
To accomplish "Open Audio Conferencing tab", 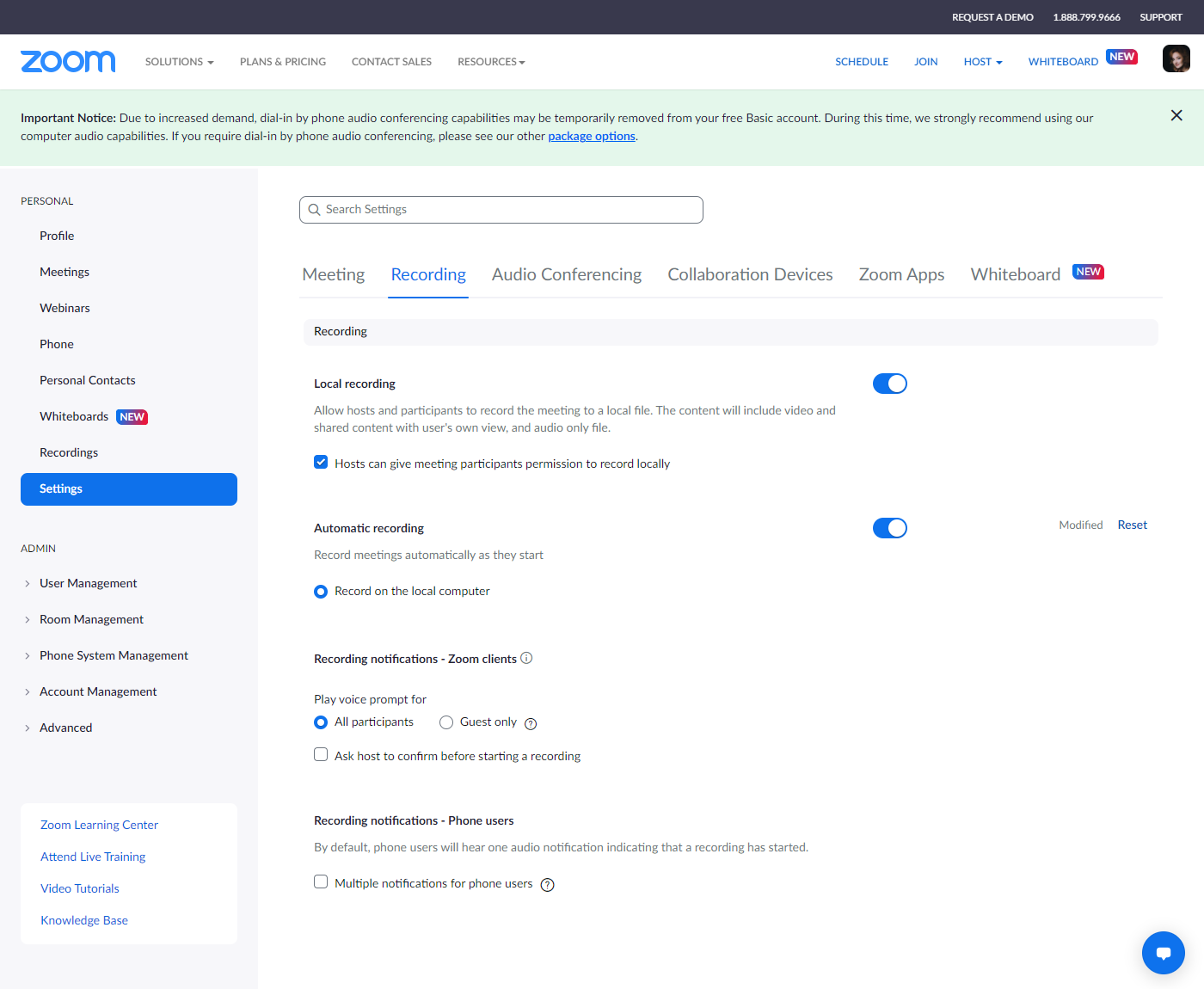I will tap(567, 274).
